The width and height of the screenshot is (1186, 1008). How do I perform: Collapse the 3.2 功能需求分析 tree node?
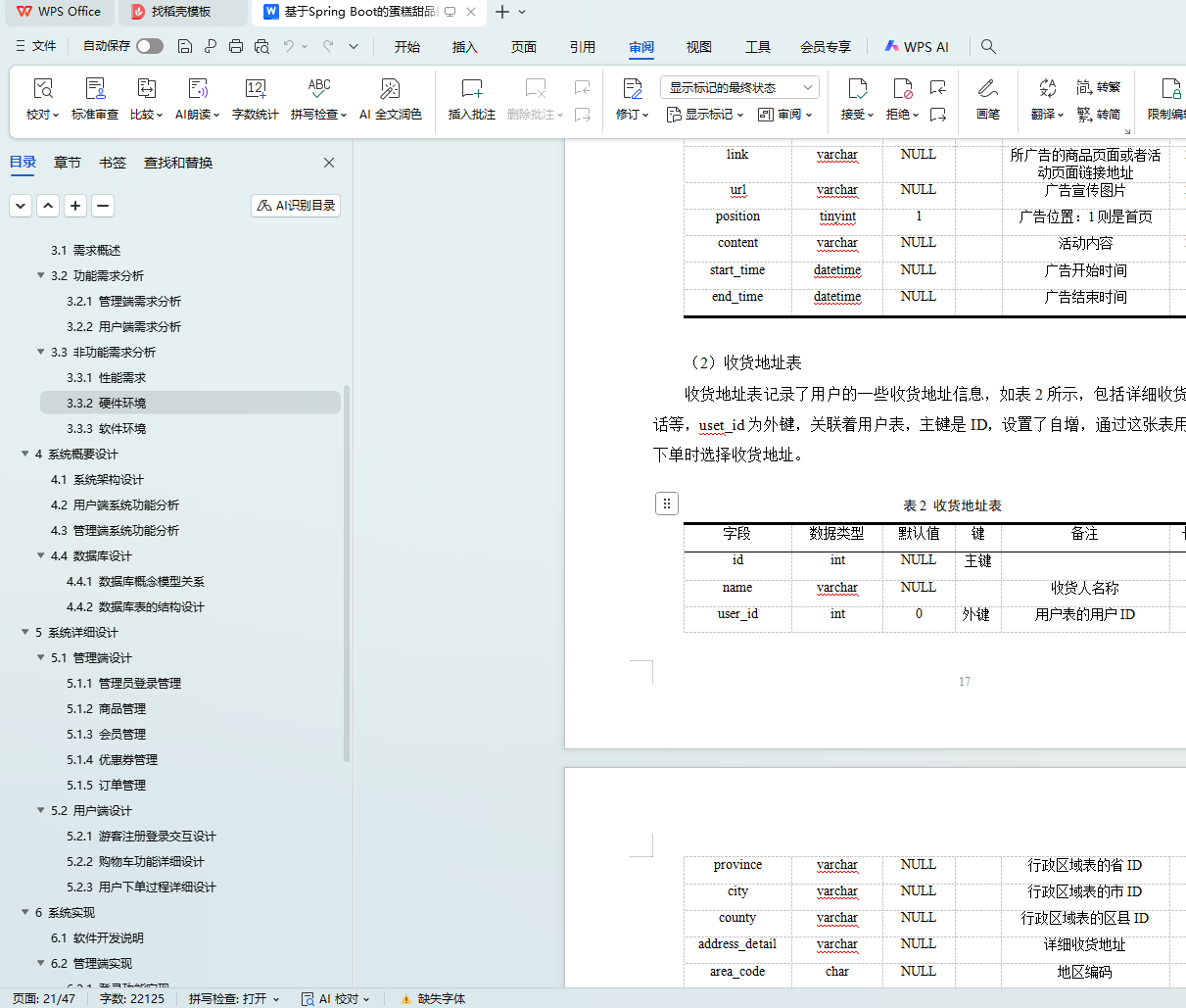(41, 275)
